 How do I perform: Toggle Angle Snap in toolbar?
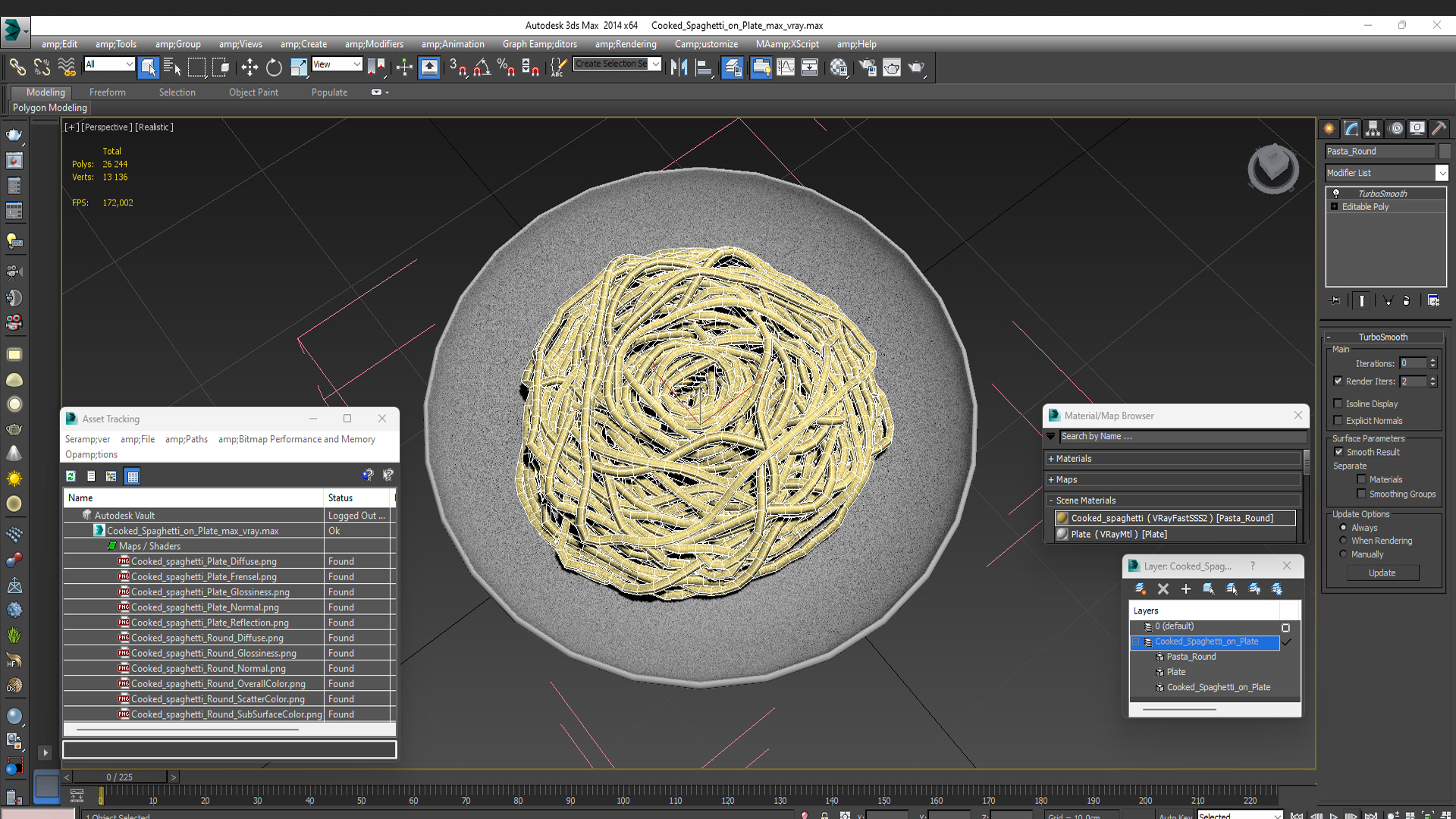pos(482,67)
